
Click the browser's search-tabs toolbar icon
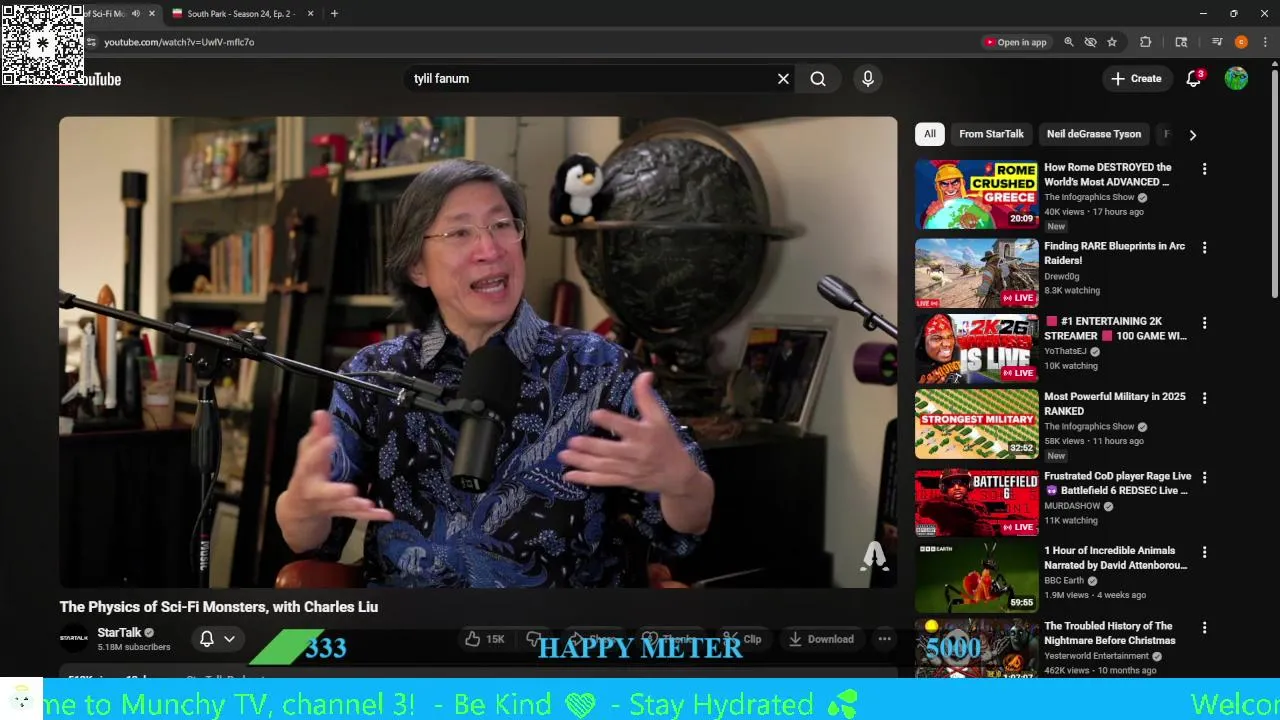coord(1181,42)
